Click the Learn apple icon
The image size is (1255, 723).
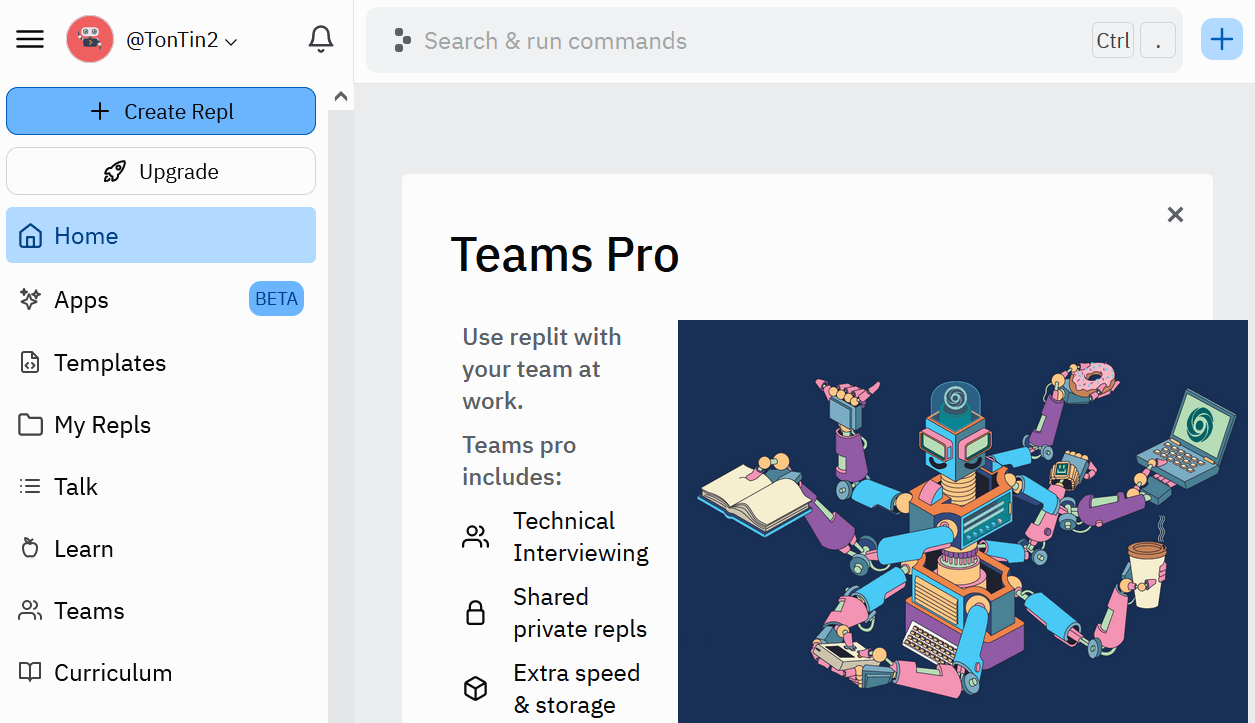coord(31,548)
